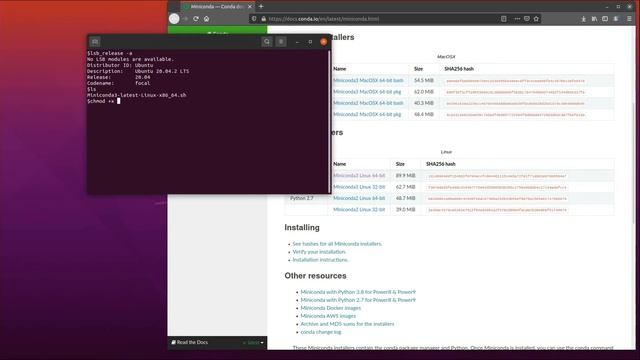Open the terminal hamburger menu
640x360 pixels.
pos(281,42)
